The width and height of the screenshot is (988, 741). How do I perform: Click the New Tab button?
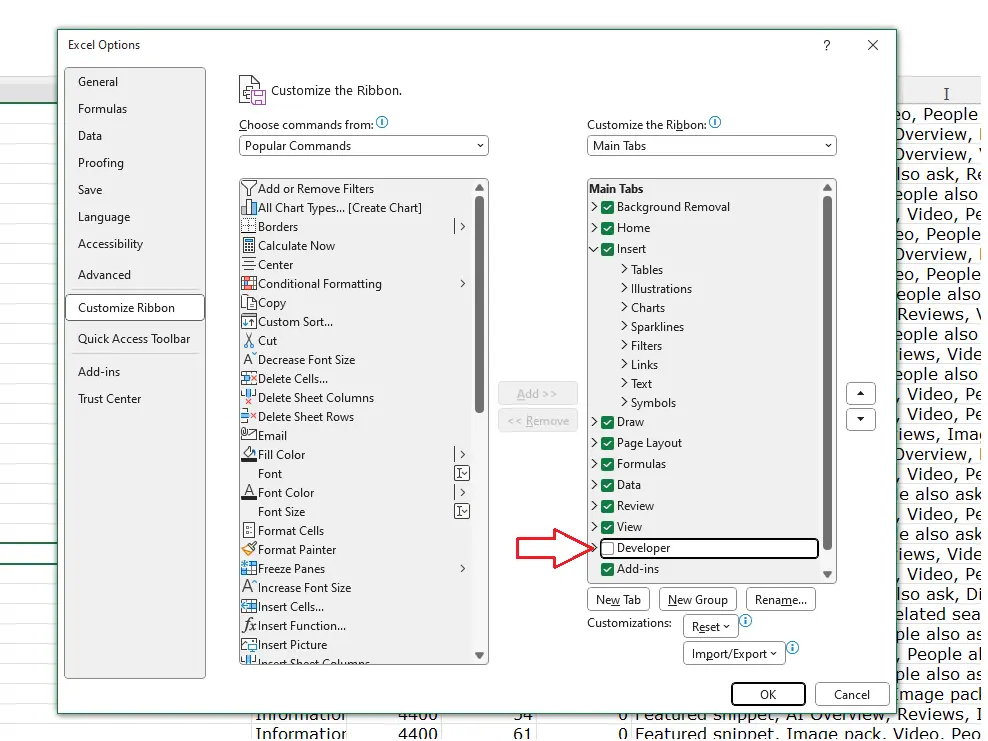pyautogui.click(x=618, y=600)
